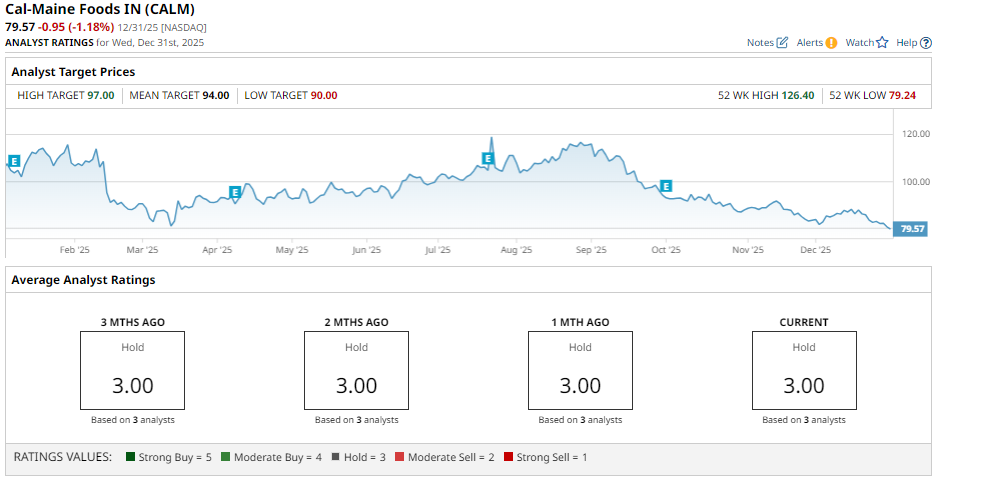Click the Strong Sell red swatch
Image resolution: width=983 pixels, height=488 pixels.
pyautogui.click(x=508, y=458)
